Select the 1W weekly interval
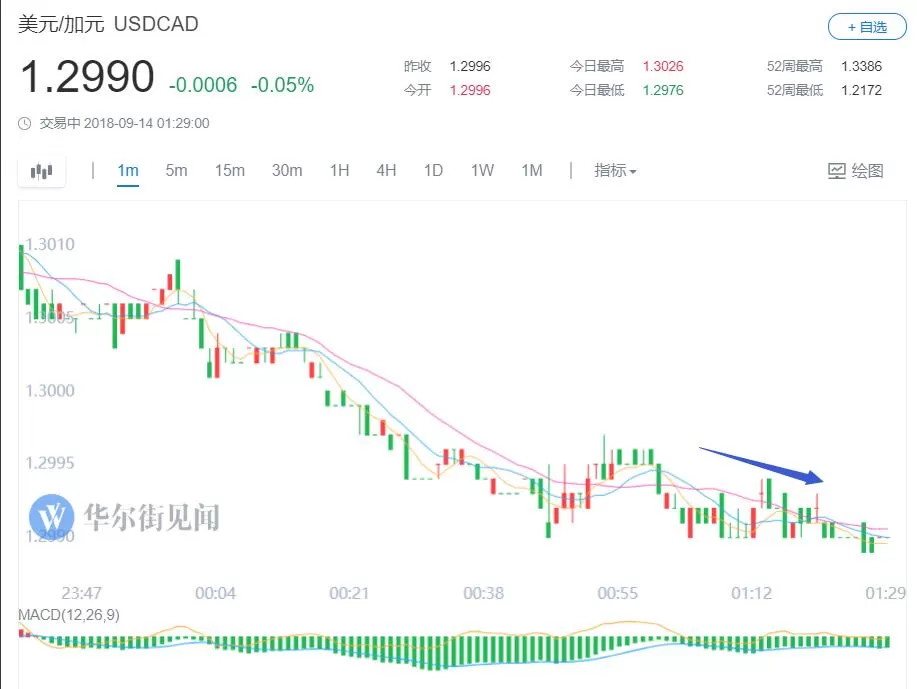This screenshot has height=689, width=917. pyautogui.click(x=482, y=171)
